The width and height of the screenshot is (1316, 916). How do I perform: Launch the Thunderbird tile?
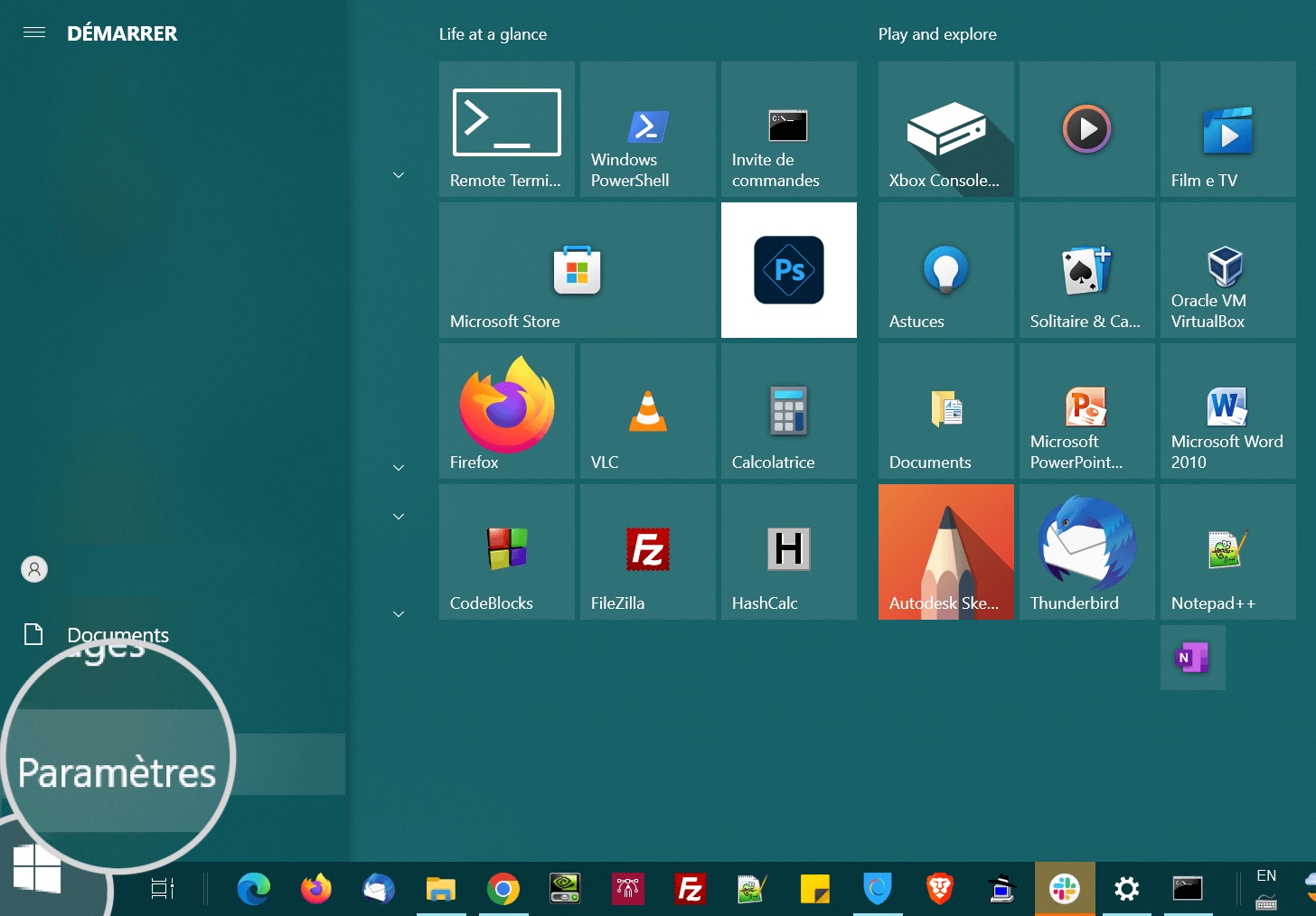[1087, 552]
